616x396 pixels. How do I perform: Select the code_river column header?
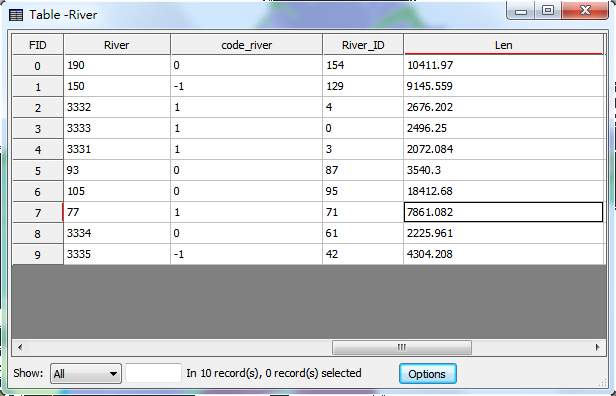tap(246, 45)
